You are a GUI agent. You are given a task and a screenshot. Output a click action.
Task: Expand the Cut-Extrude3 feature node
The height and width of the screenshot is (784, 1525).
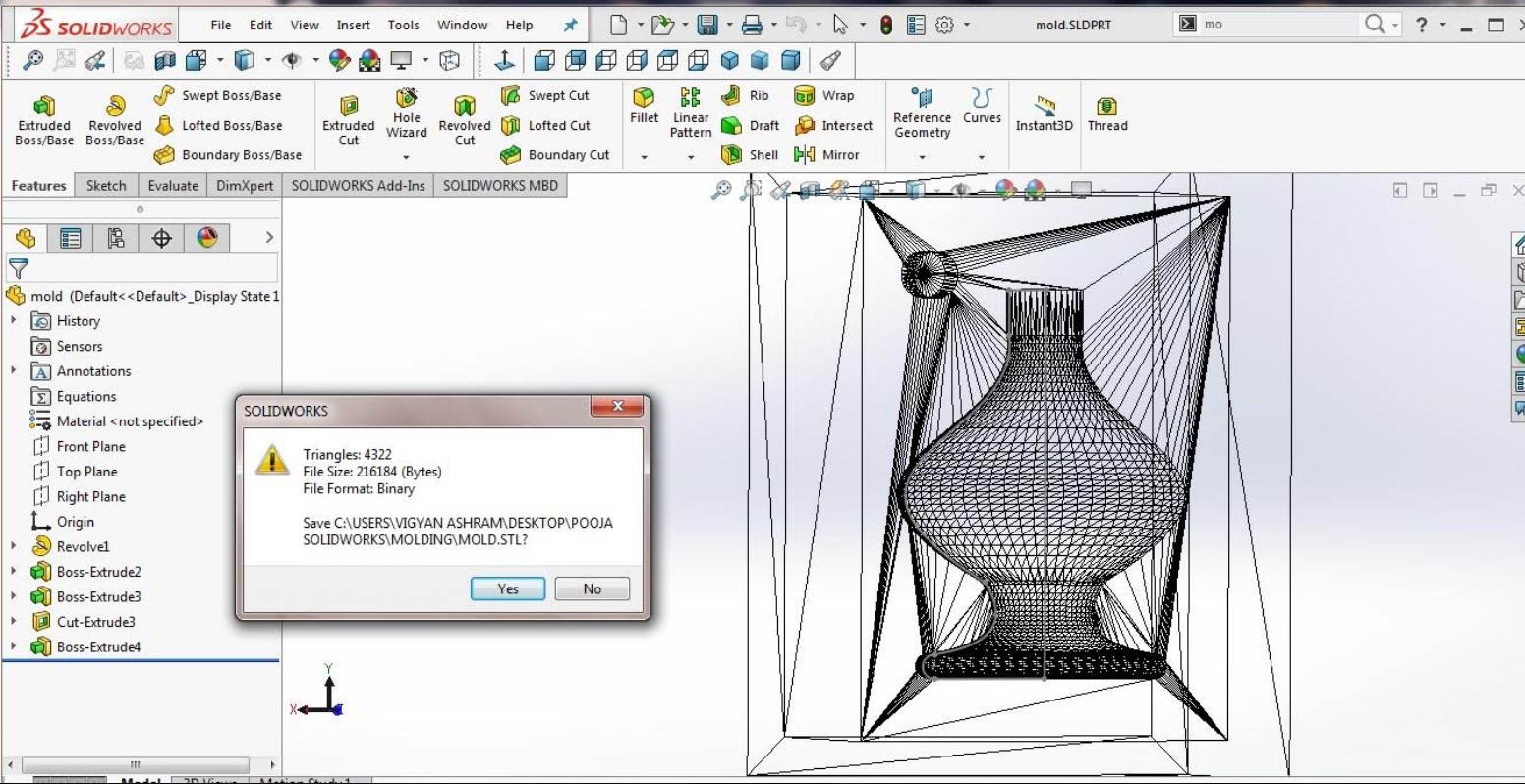point(14,621)
